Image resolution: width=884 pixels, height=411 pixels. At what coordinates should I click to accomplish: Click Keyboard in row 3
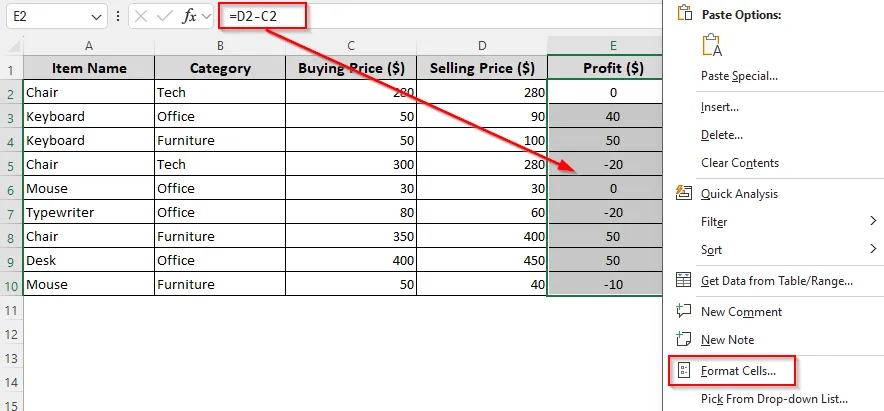89,116
